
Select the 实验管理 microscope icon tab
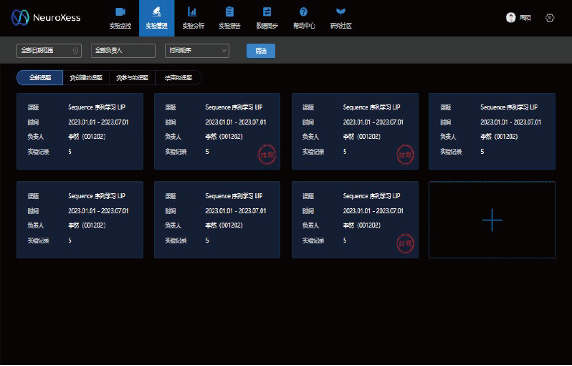pos(157,18)
